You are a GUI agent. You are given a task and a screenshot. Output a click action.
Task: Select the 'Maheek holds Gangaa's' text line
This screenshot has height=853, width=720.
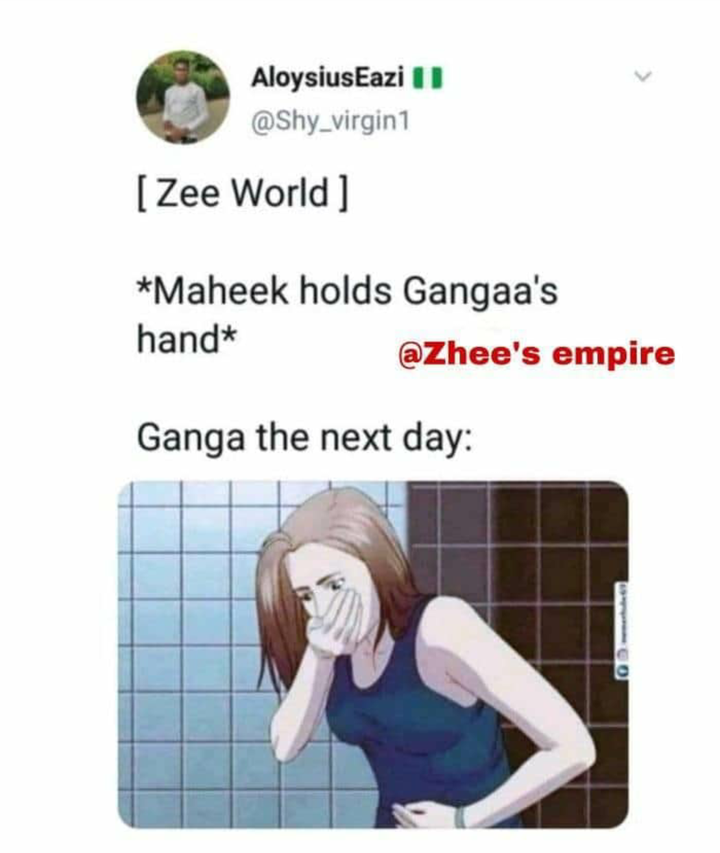[348, 292]
